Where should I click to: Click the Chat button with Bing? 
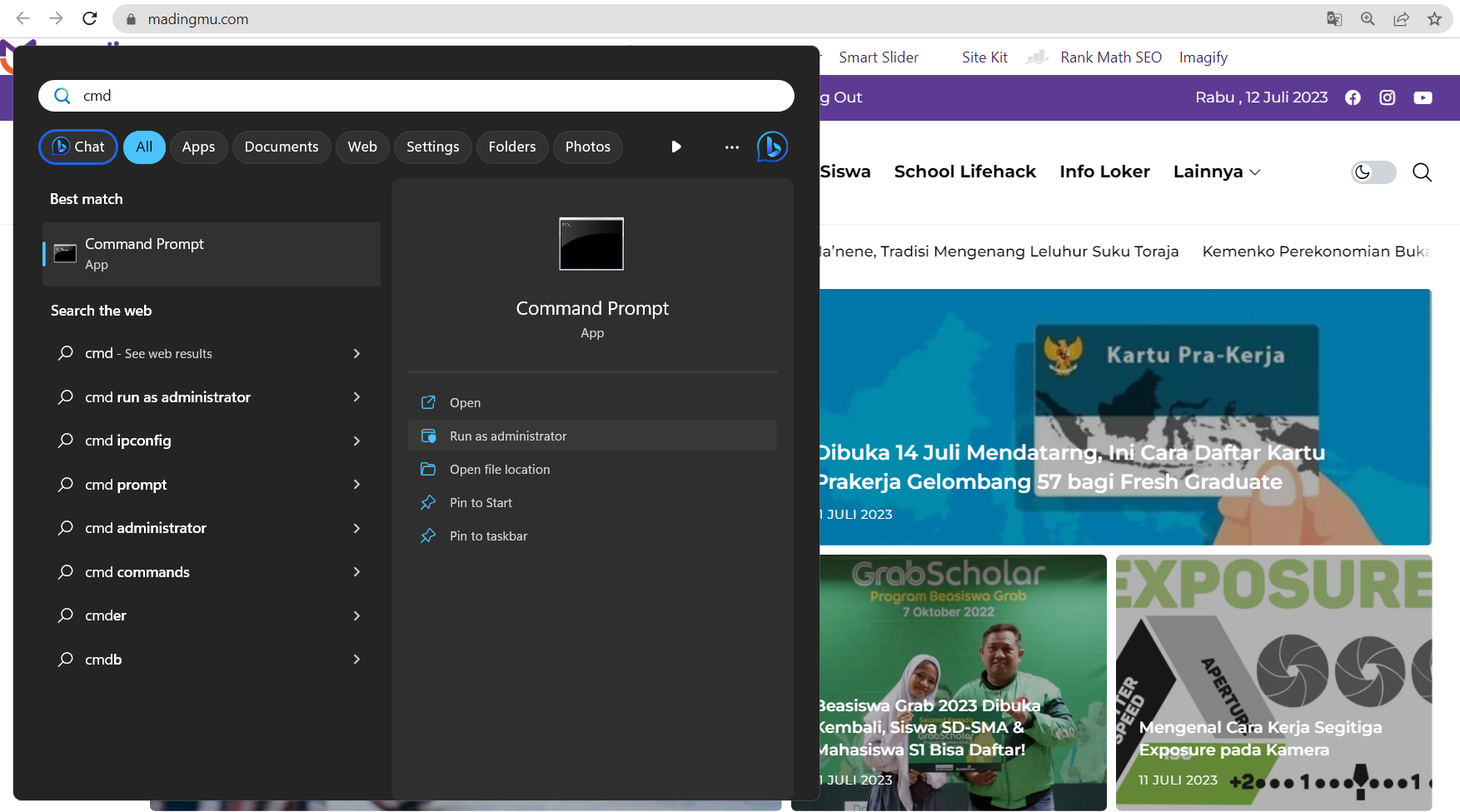[x=78, y=147]
